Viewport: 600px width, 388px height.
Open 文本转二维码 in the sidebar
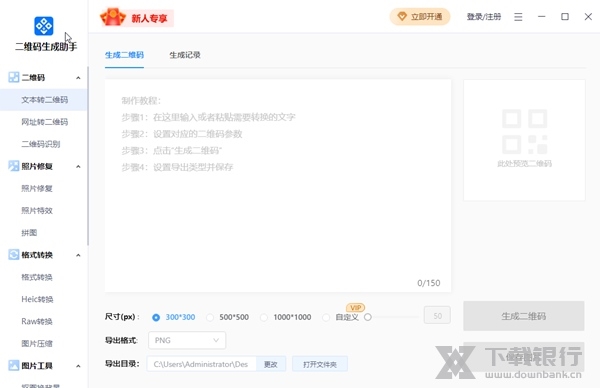44,100
